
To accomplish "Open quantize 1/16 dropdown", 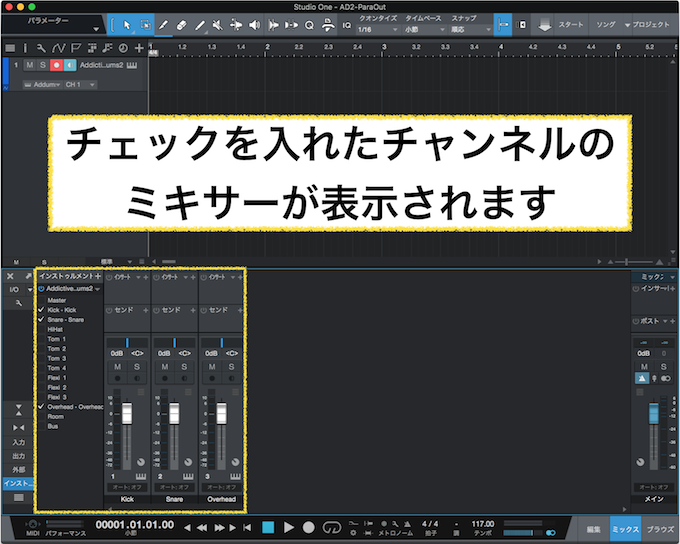I will click(x=377, y=29).
